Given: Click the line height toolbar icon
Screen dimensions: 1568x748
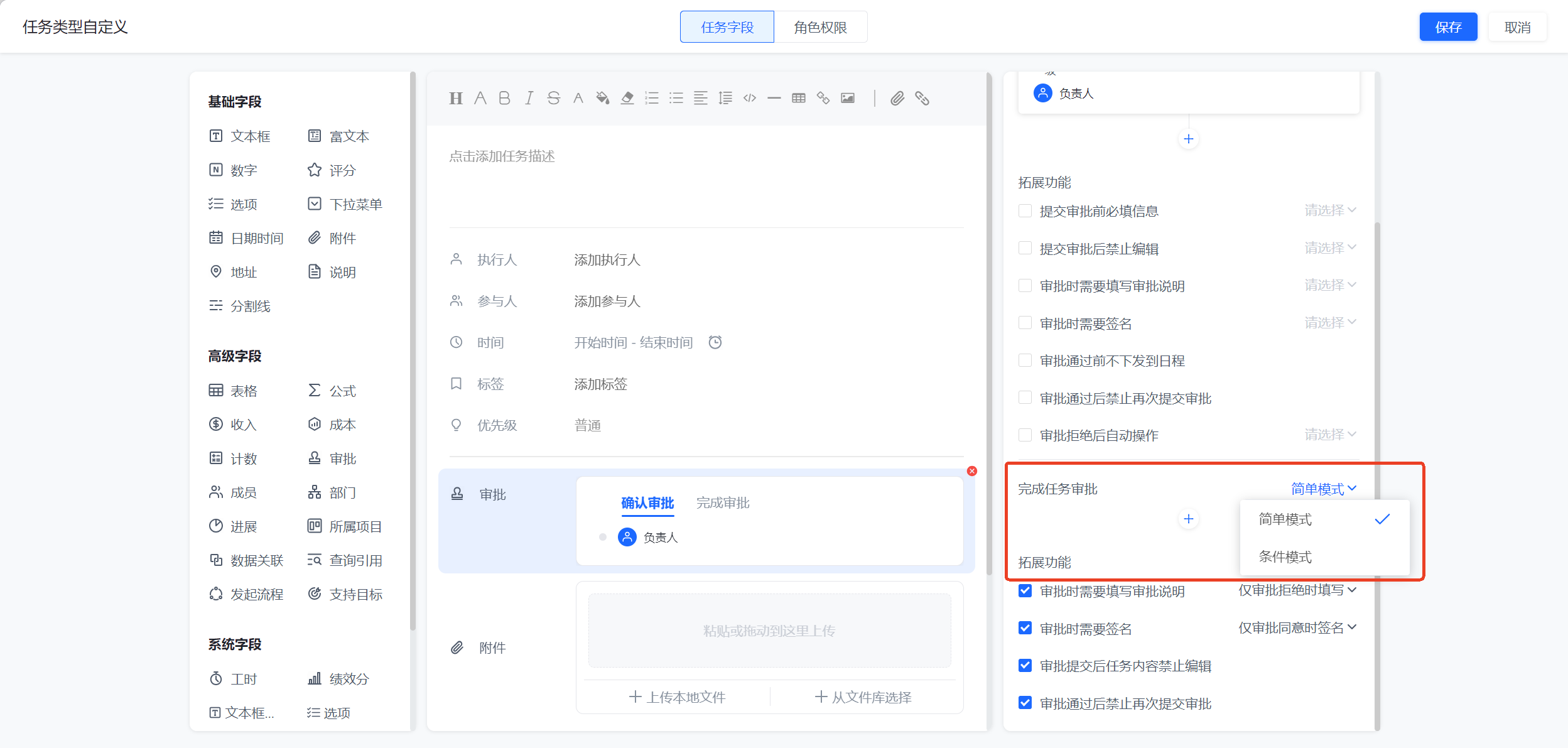Looking at the screenshot, I should pyautogui.click(x=725, y=98).
